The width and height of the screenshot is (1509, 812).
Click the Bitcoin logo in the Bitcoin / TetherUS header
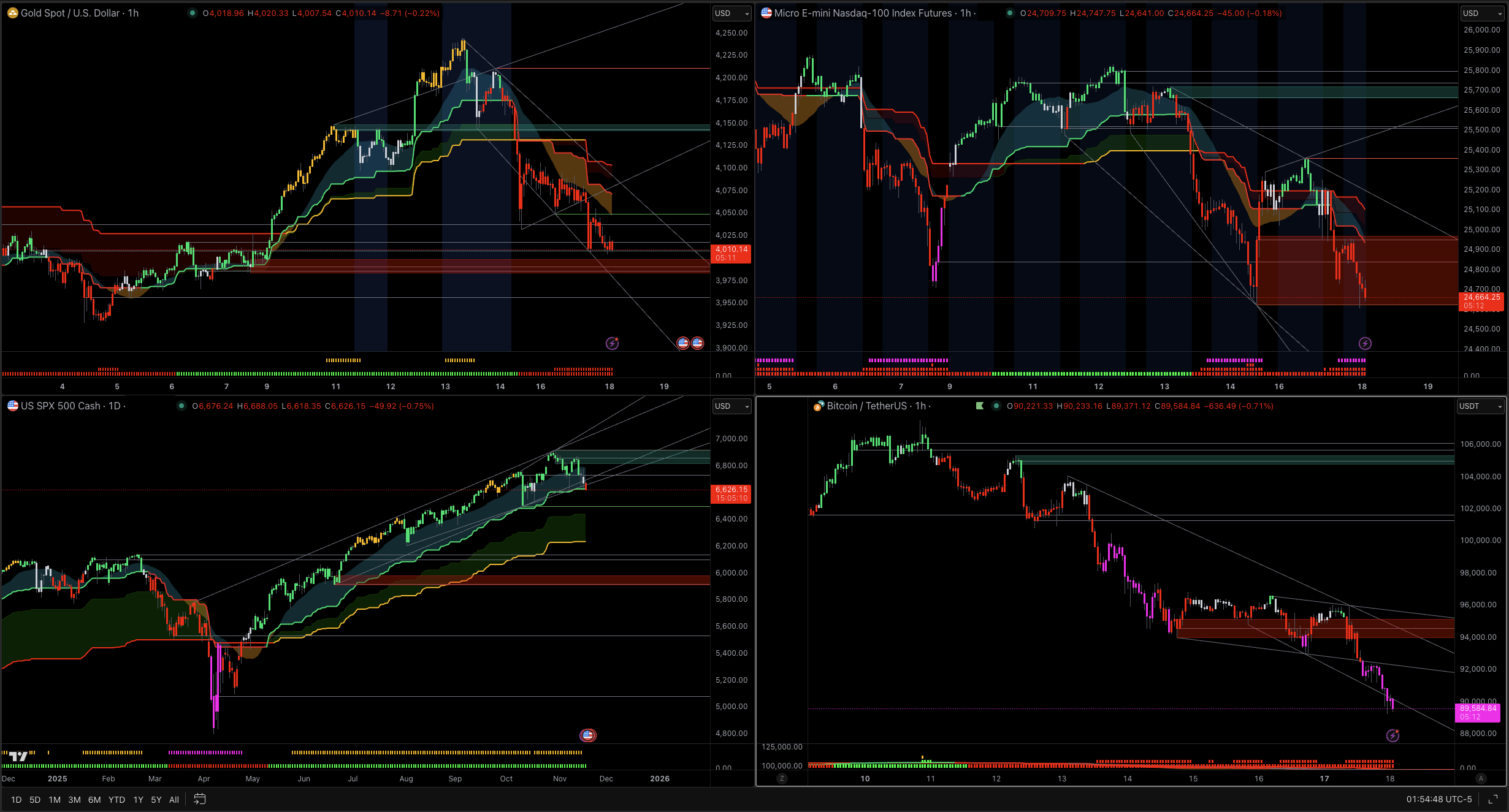click(x=818, y=406)
